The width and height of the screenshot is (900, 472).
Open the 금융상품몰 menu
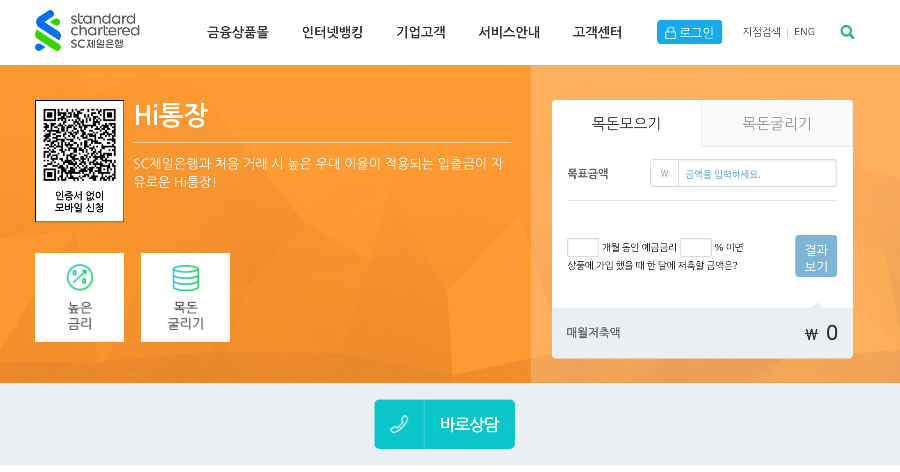[x=238, y=32]
